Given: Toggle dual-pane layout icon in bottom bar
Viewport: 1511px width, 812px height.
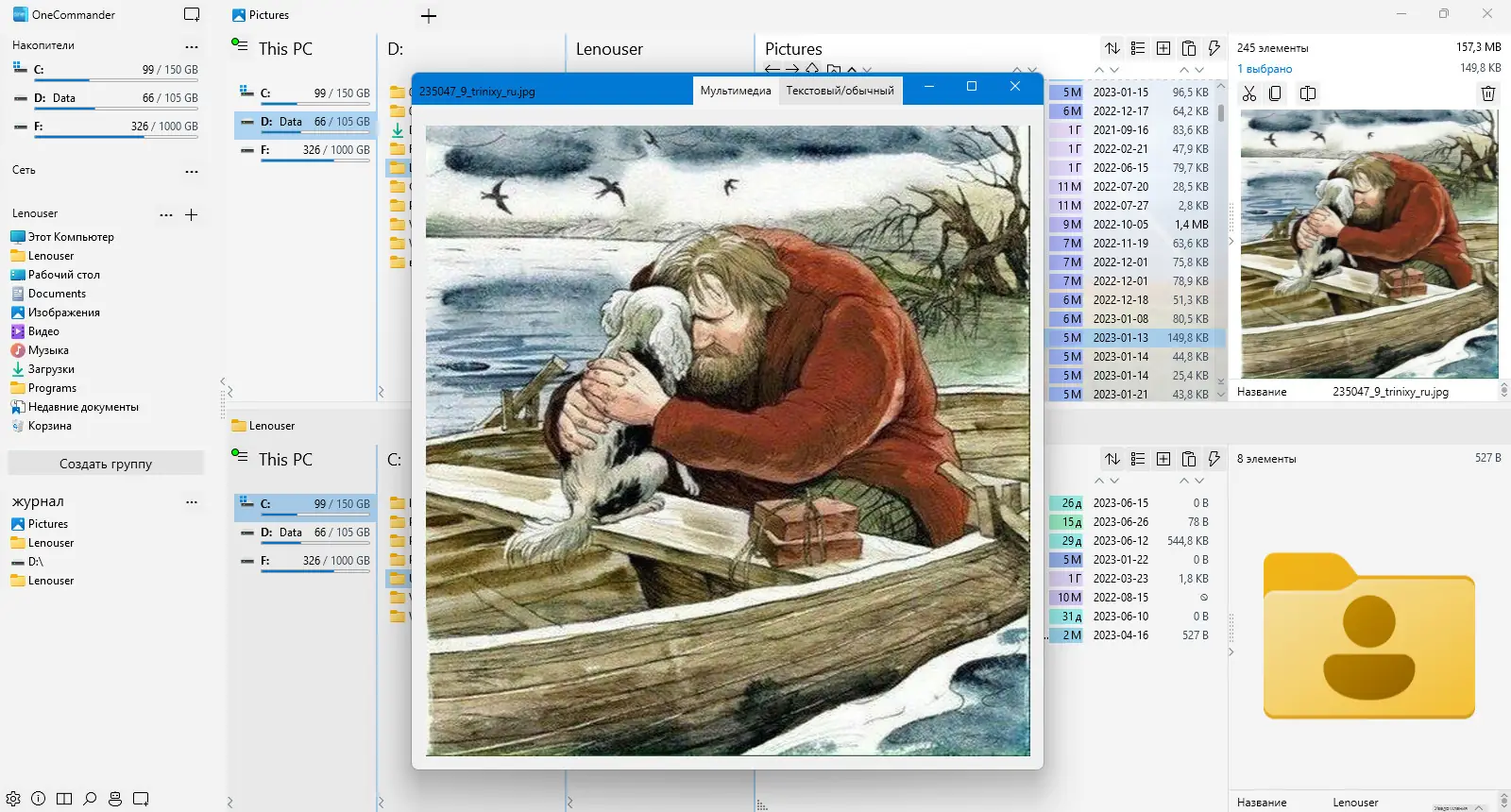Looking at the screenshot, I should (x=64, y=799).
